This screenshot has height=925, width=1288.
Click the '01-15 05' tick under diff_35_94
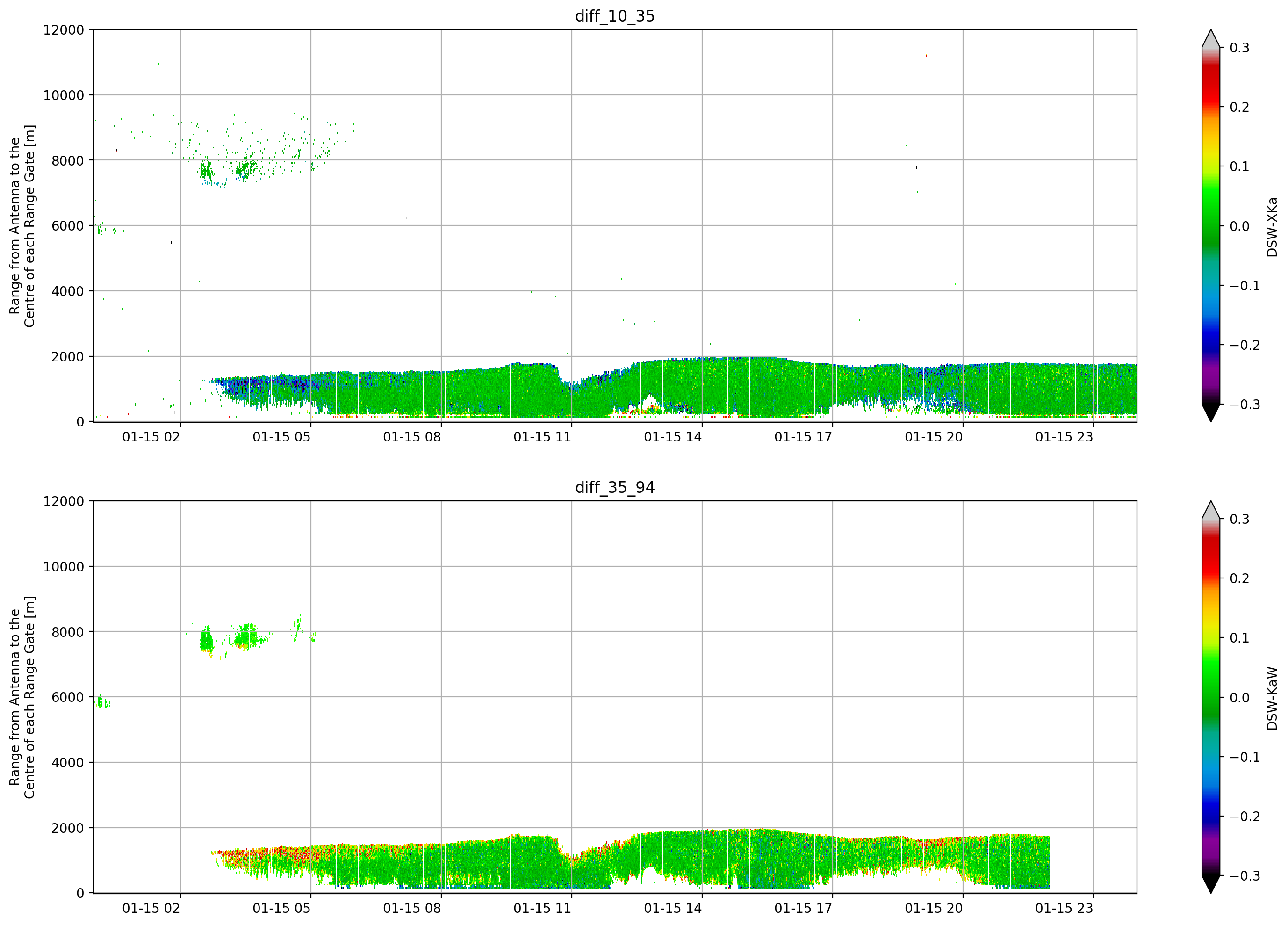coord(282,909)
